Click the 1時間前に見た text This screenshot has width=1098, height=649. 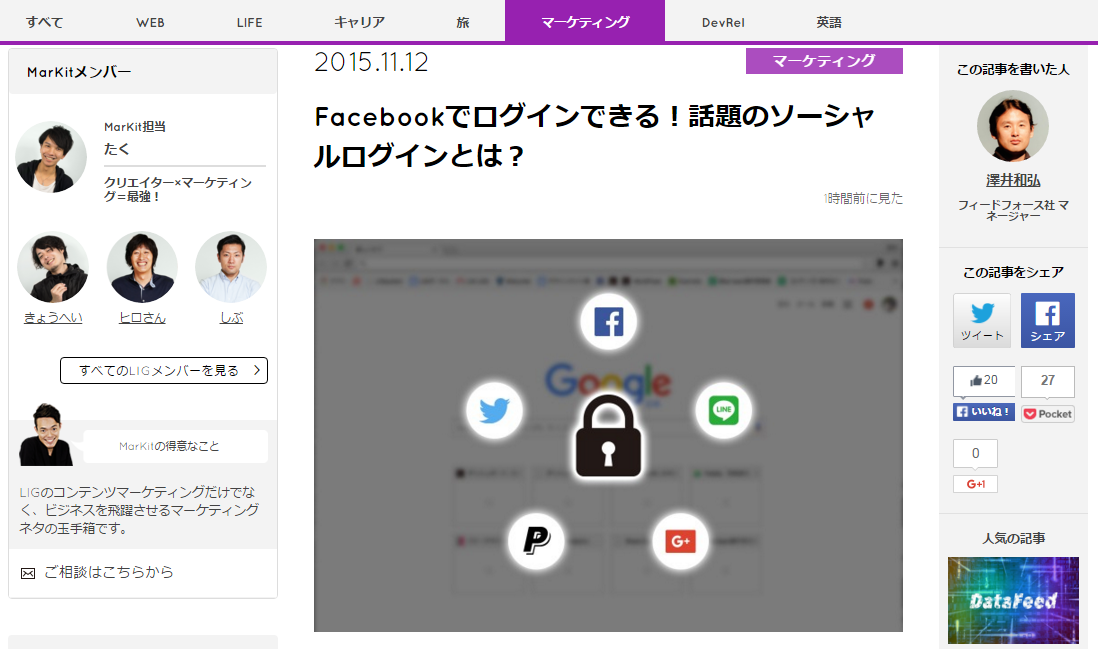pyautogui.click(x=863, y=198)
